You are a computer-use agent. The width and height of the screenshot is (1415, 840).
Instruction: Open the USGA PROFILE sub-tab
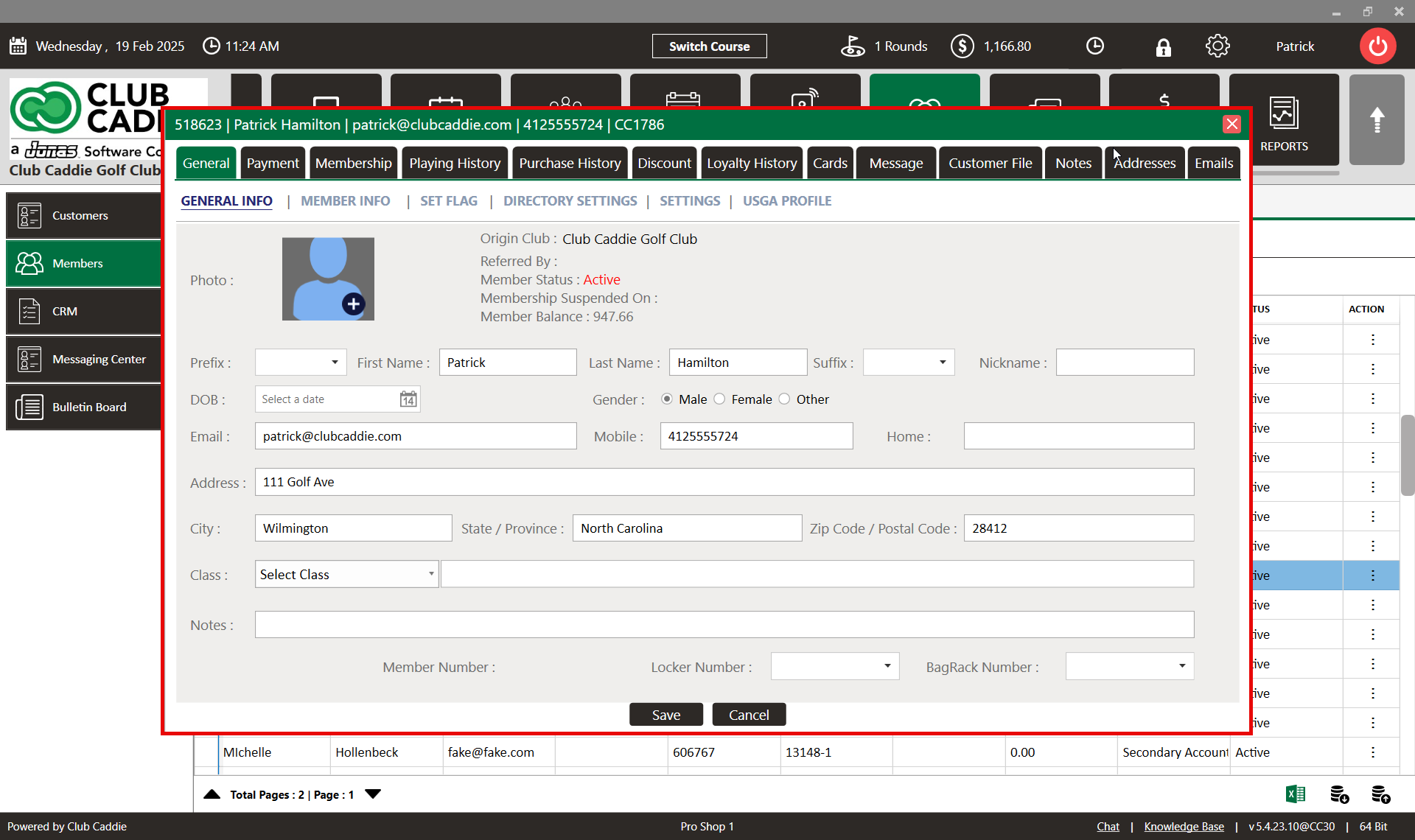point(786,200)
